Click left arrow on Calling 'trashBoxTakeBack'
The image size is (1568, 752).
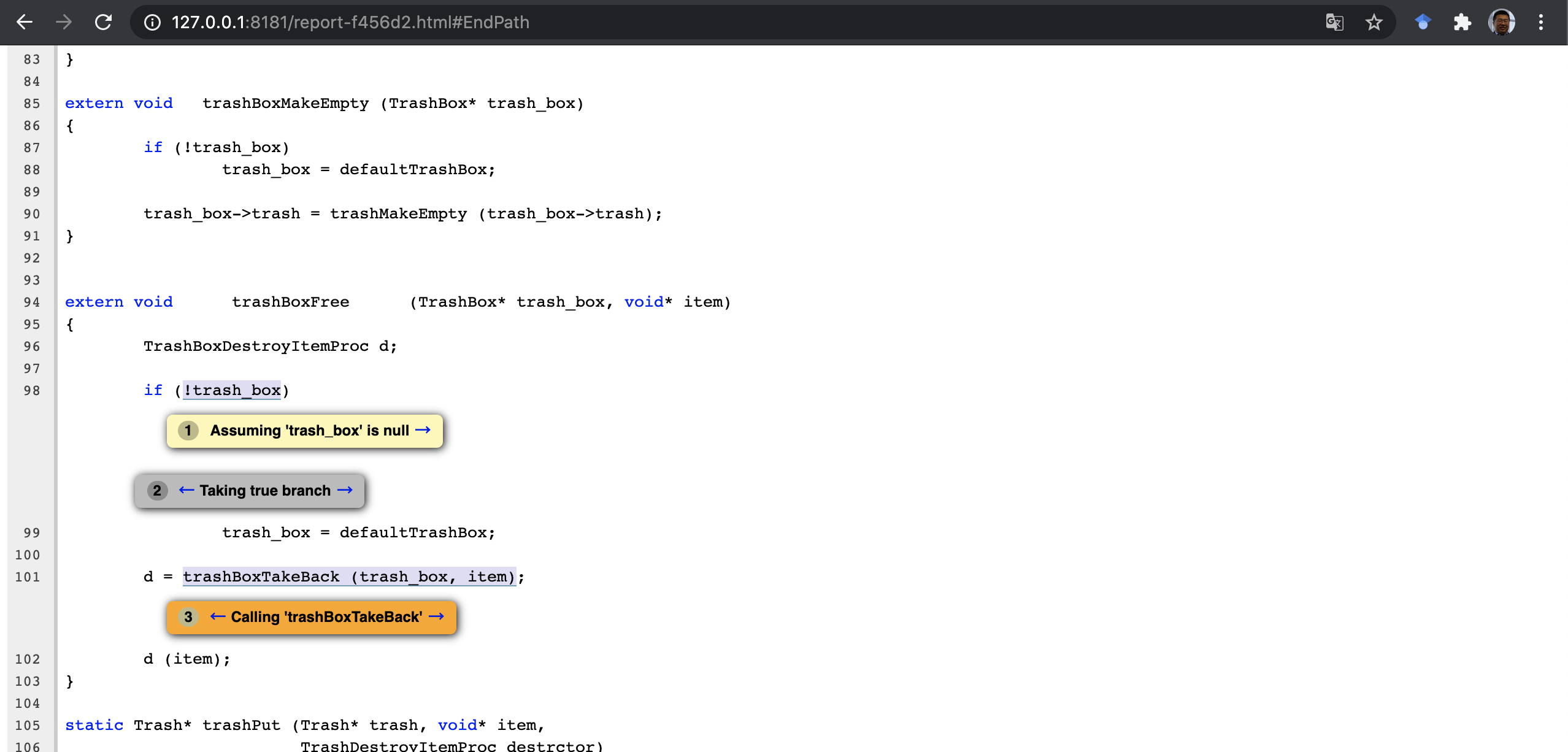point(218,616)
